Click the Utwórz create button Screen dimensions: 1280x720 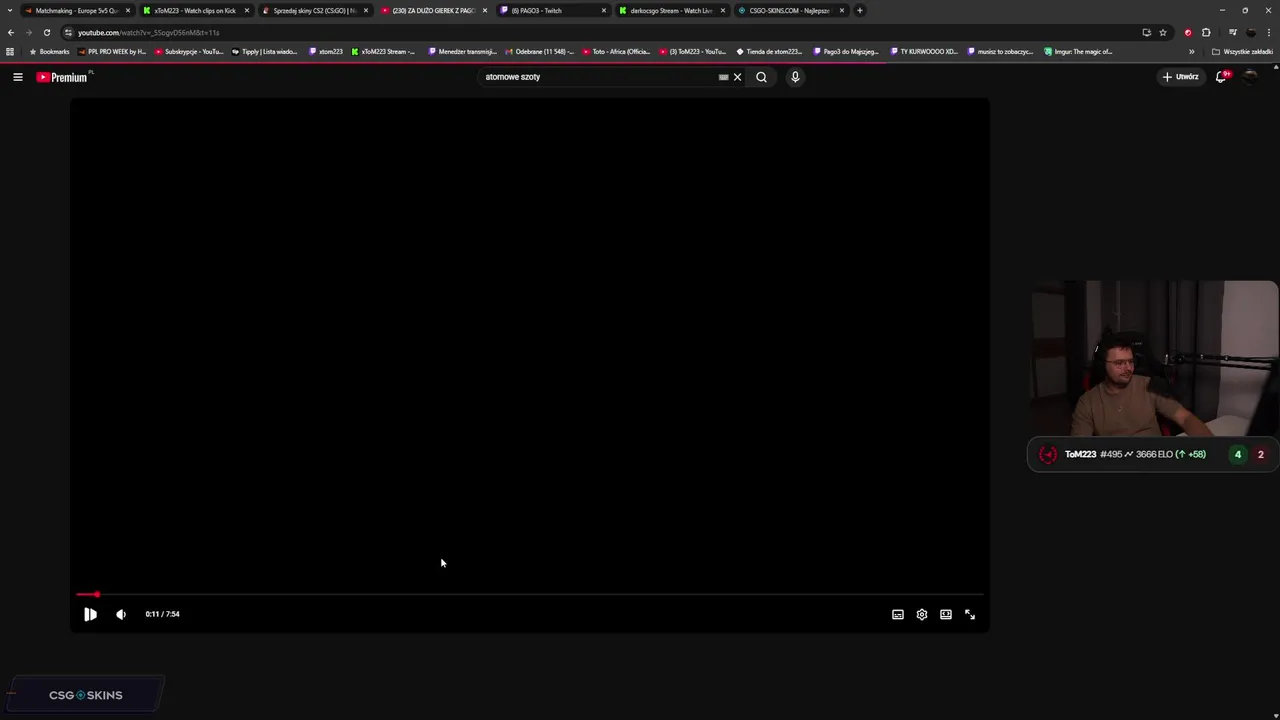click(x=1180, y=77)
